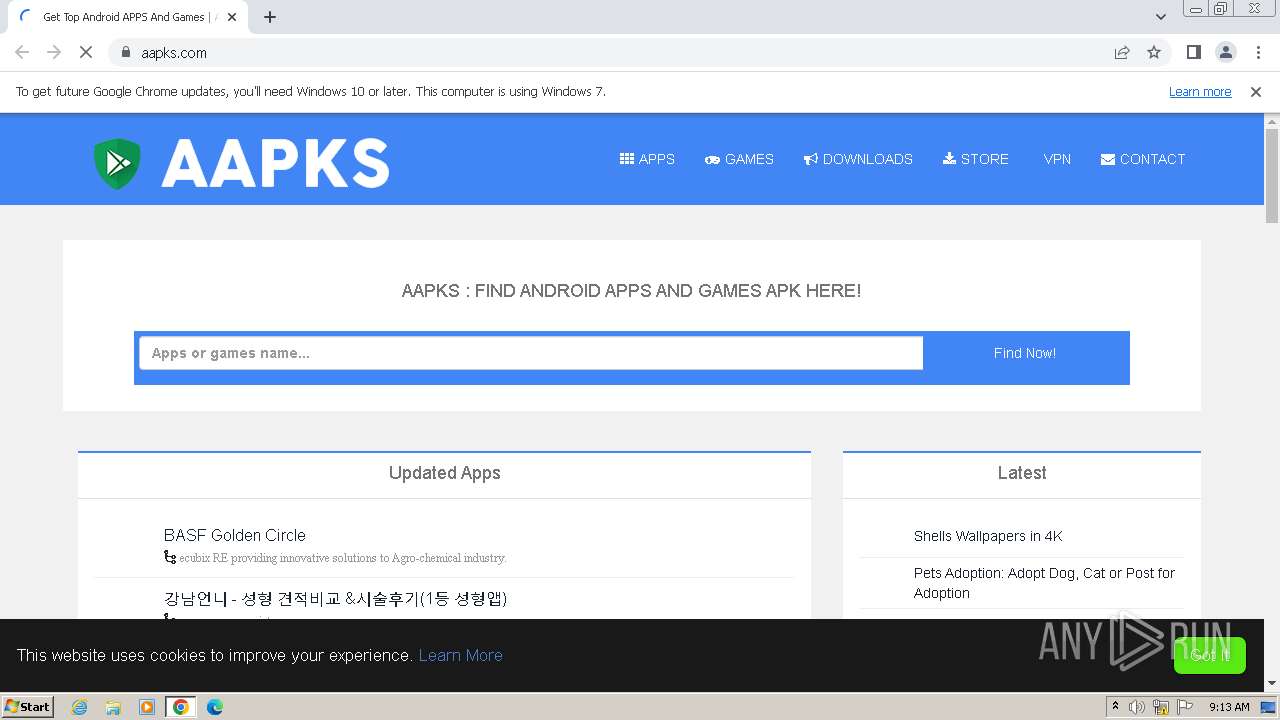The image size is (1280, 720).
Task: Open the 강남언니 app entry
Action: click(335, 599)
